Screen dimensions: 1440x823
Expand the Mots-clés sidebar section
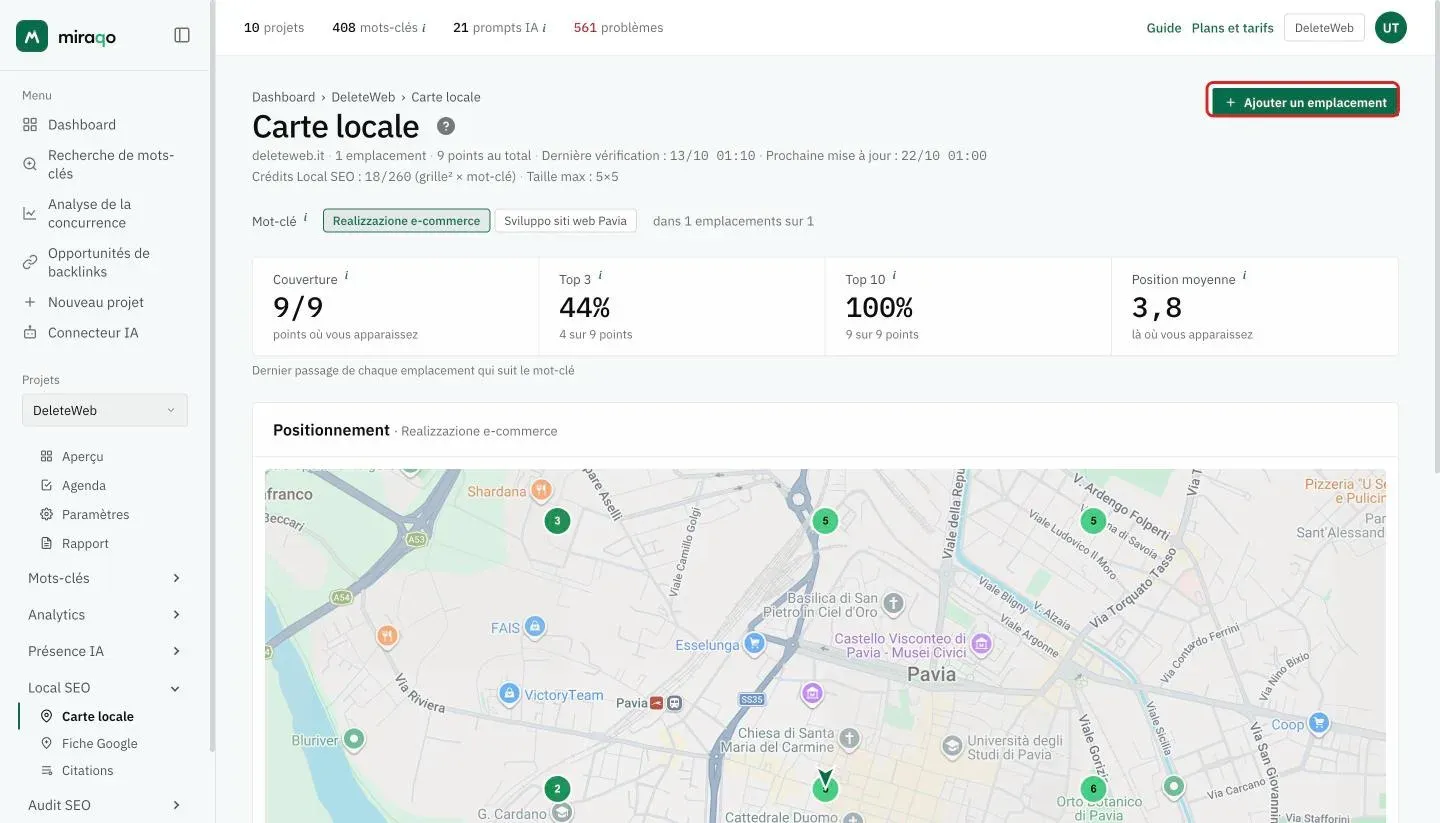(105, 578)
